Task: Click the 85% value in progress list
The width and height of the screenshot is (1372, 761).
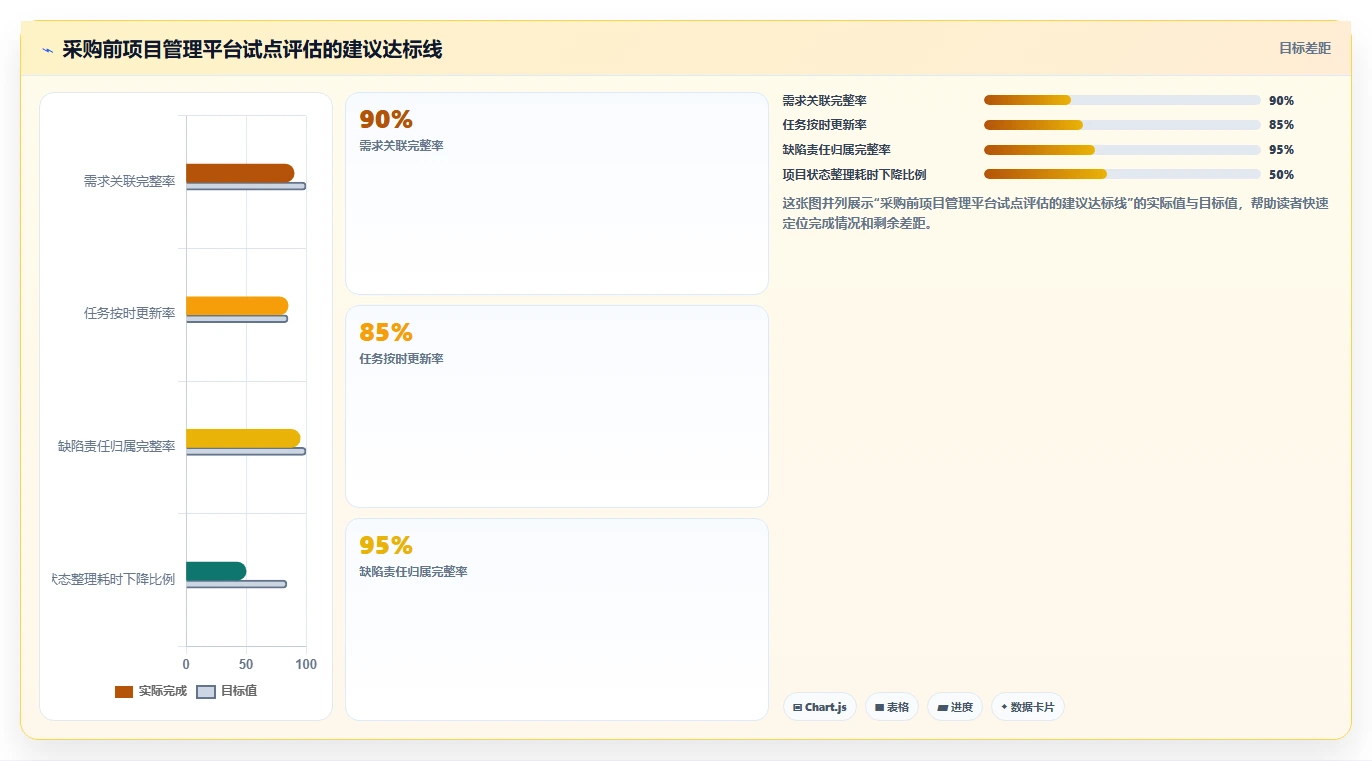Action: pyautogui.click(x=1281, y=125)
